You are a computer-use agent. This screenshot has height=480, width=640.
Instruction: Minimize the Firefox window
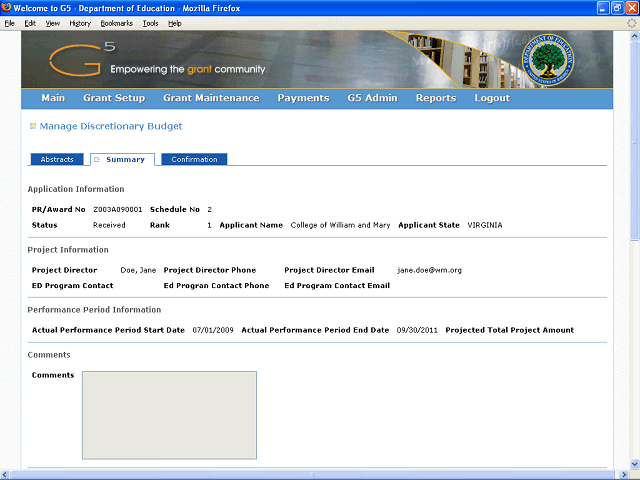(603, 8)
